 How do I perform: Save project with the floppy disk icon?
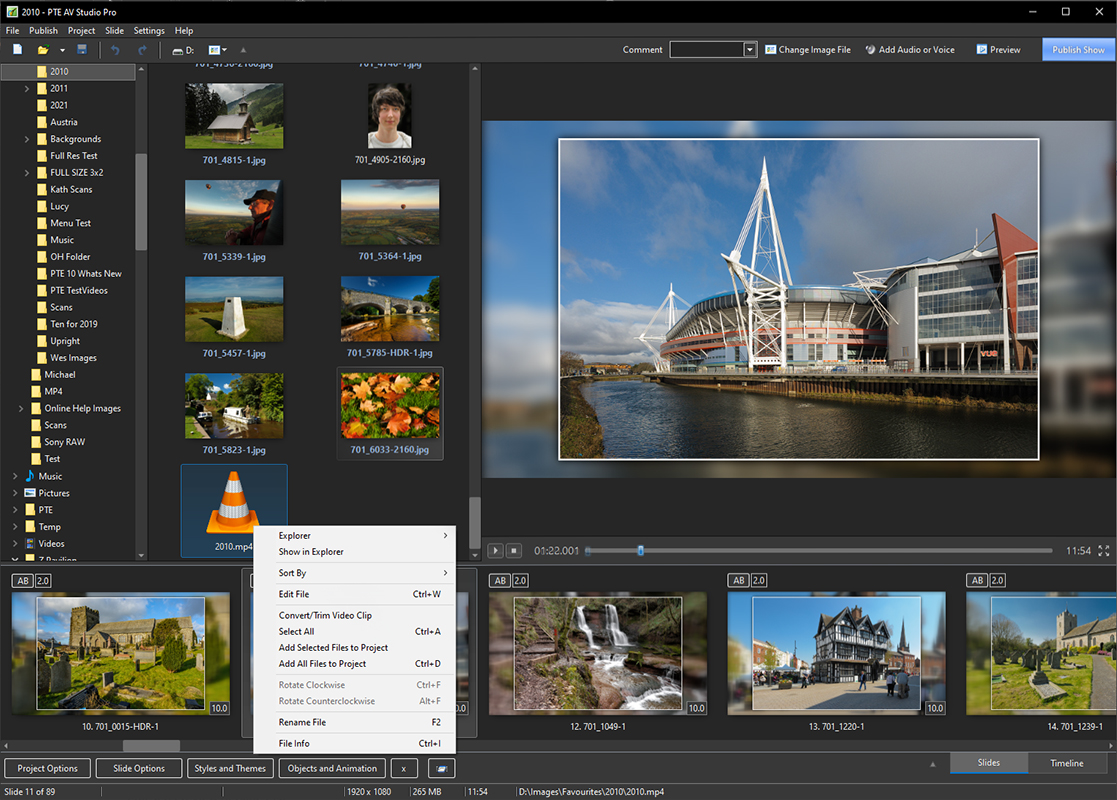pyautogui.click(x=82, y=49)
